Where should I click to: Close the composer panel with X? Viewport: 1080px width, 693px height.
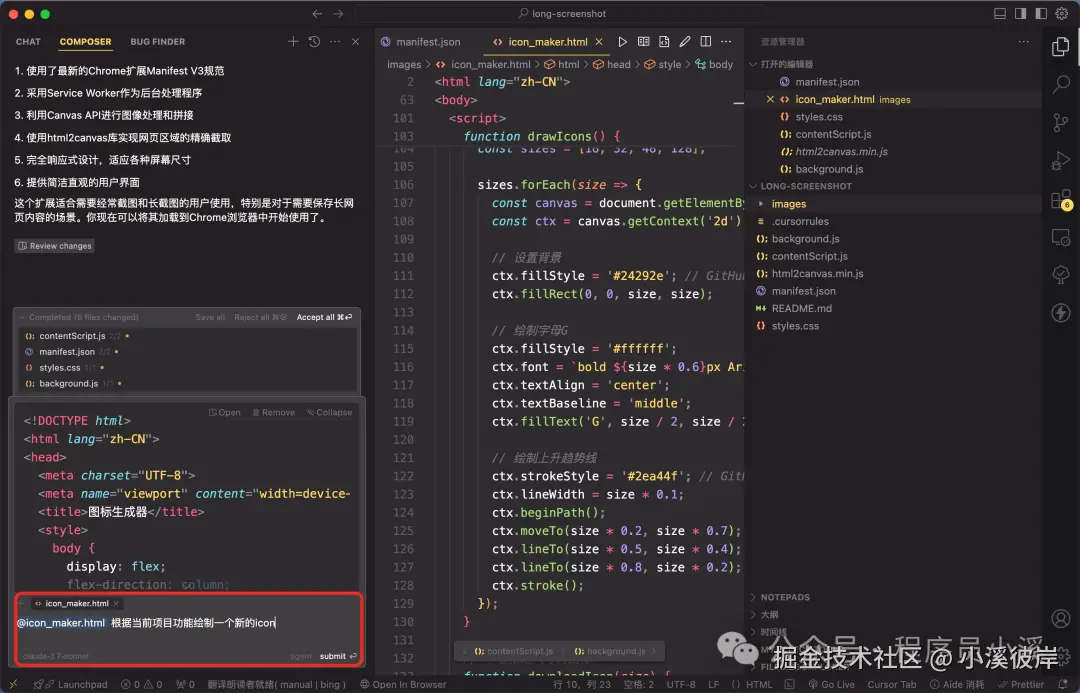355,42
